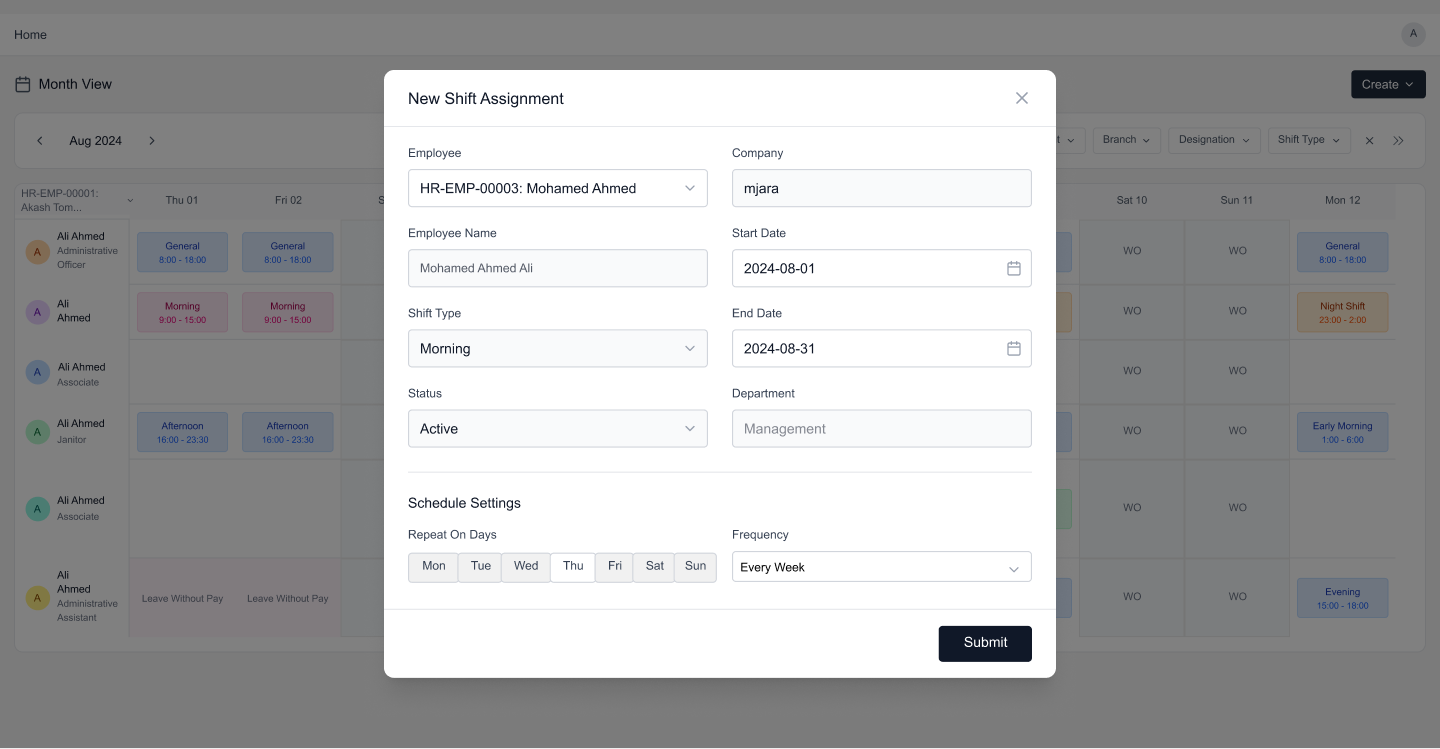Expand filters with double chevron icon
Viewport: 1440px width, 749px height.
pyautogui.click(x=1398, y=141)
